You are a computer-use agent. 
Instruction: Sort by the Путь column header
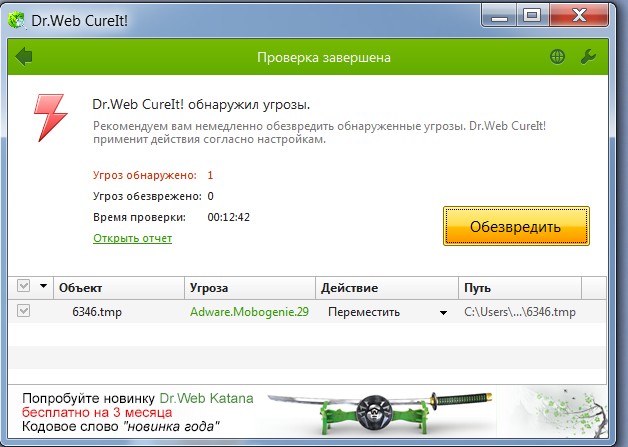click(x=520, y=288)
